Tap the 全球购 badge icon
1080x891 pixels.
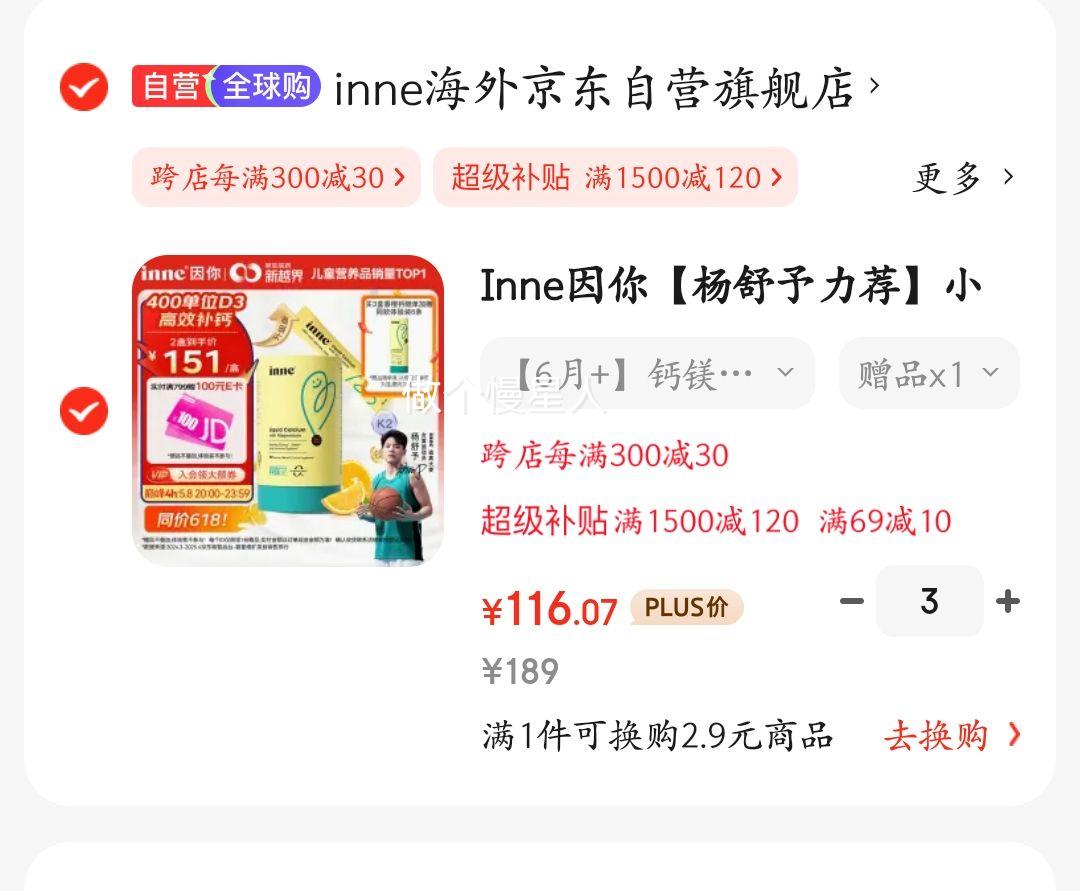click(x=267, y=87)
